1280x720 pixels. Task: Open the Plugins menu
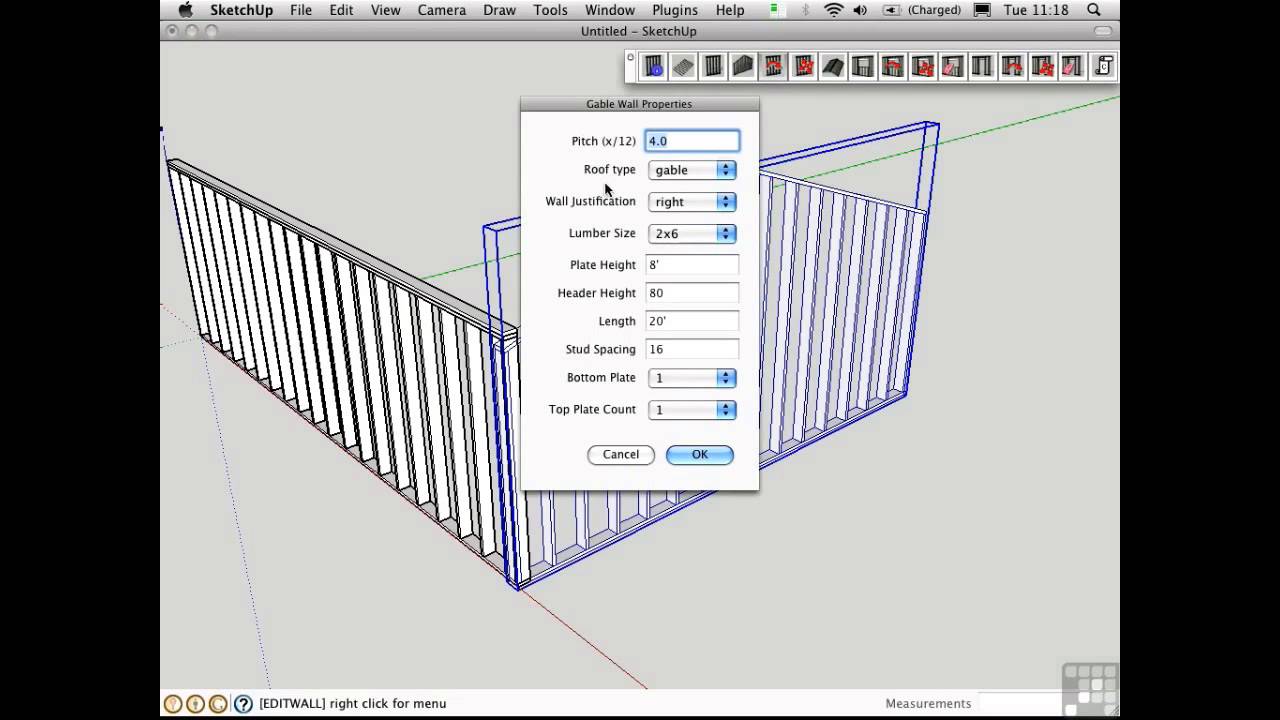click(674, 10)
